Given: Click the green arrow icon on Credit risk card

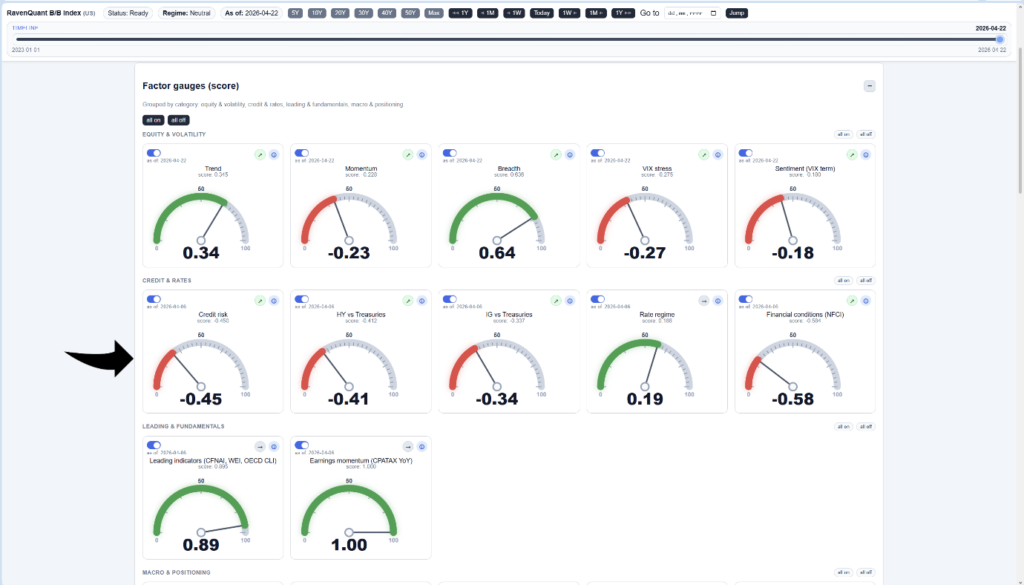Looking at the screenshot, I should pyautogui.click(x=259, y=300).
